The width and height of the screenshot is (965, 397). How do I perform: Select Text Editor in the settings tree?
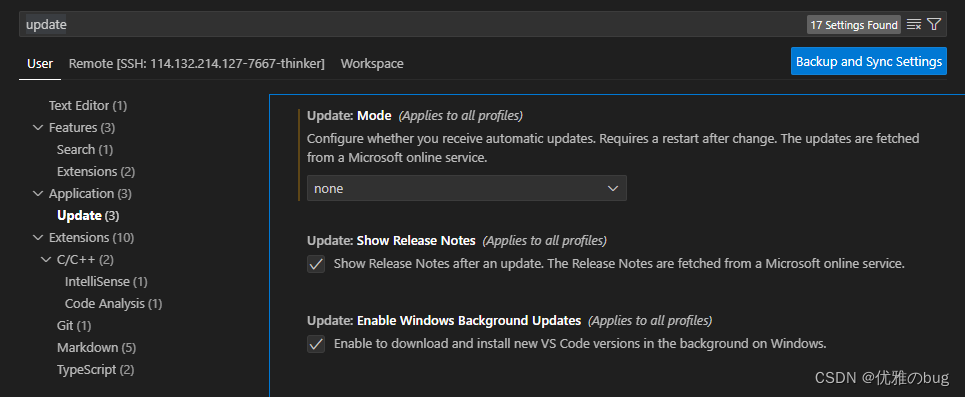pyautogui.click(x=88, y=106)
